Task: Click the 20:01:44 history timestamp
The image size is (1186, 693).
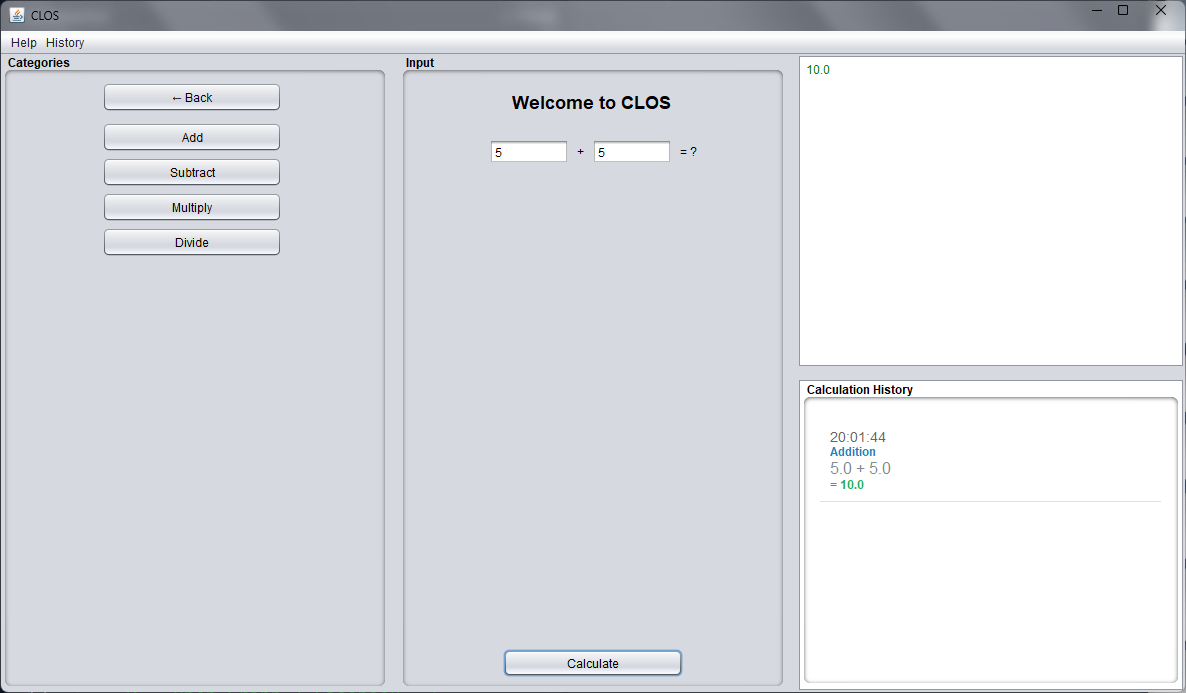Action: (x=857, y=437)
